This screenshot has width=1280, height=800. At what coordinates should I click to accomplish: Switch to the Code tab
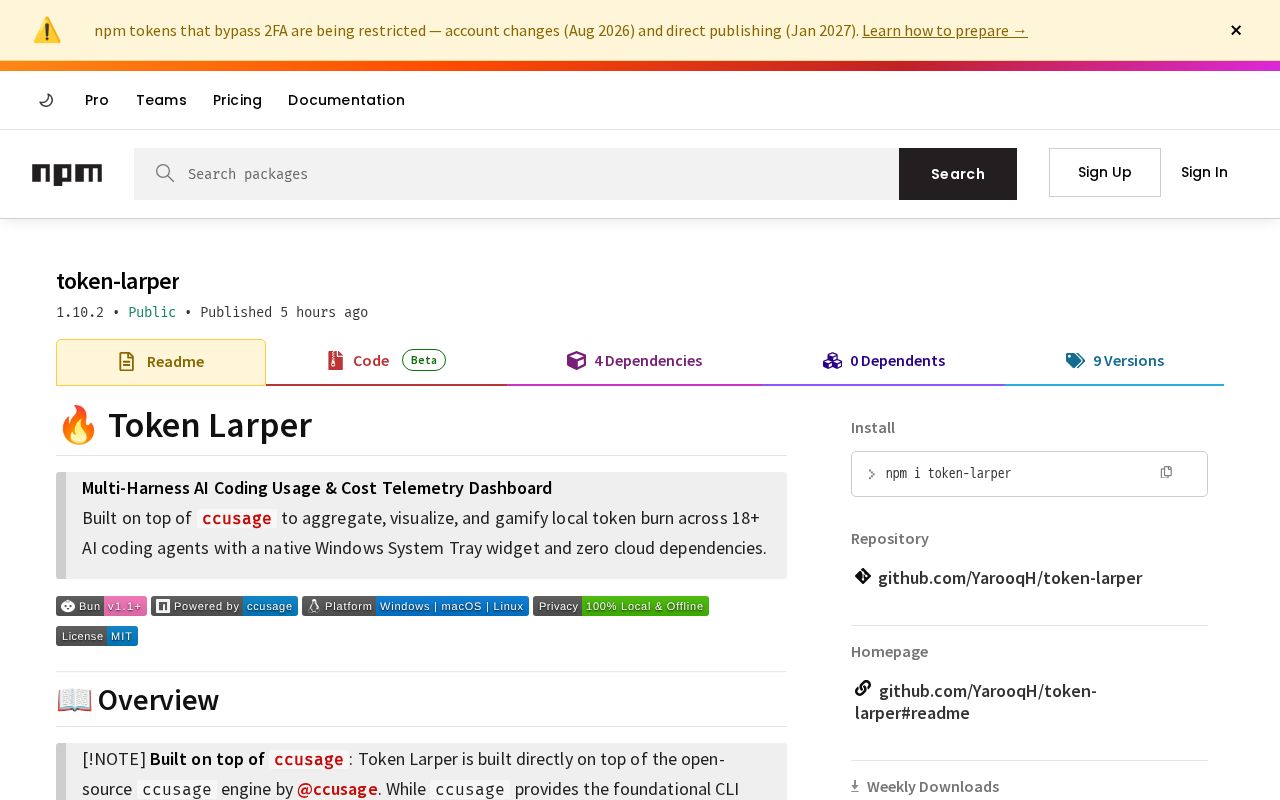tap(386, 361)
